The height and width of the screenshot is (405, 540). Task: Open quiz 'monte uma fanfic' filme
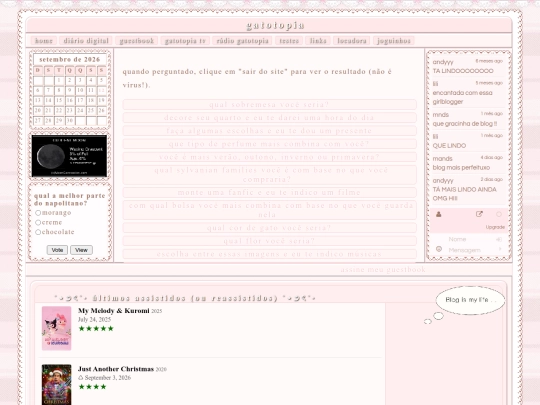pyautogui.click(x=270, y=192)
